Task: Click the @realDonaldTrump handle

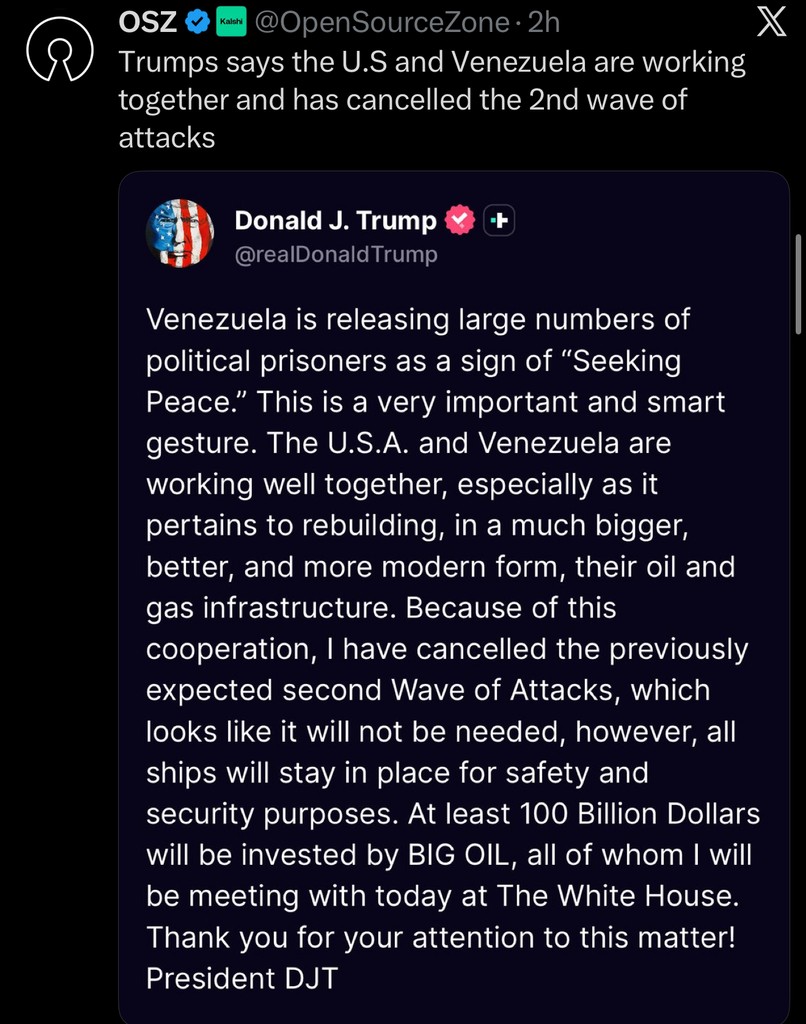Action: coord(336,254)
